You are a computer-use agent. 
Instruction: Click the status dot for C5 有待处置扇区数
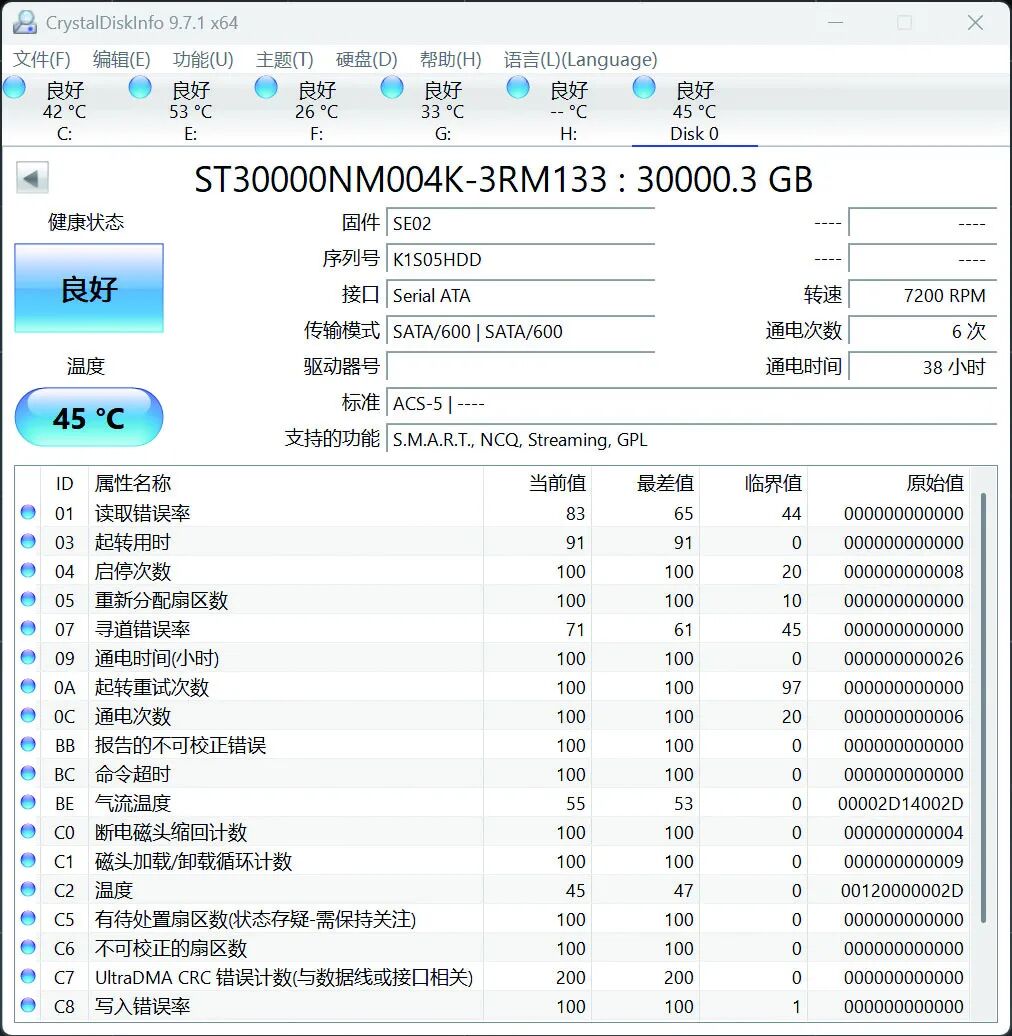click(28, 918)
